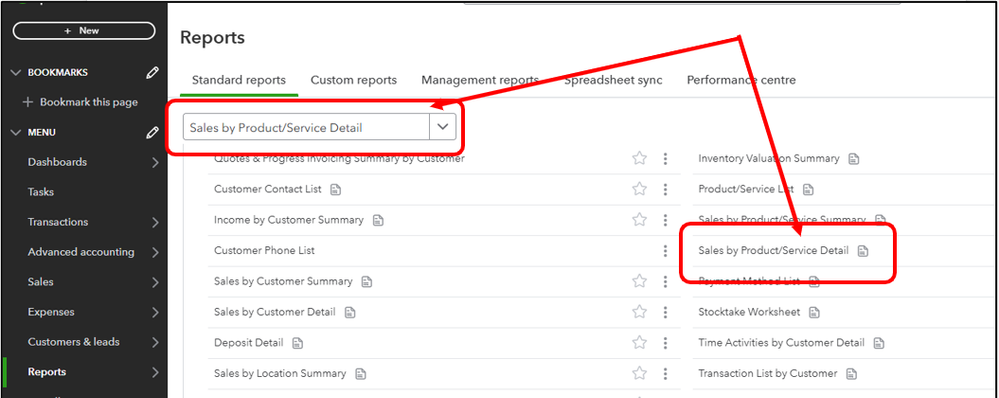999x398 pixels.
Task: Click document icon beside Sales by Customer Summary
Action: [367, 281]
